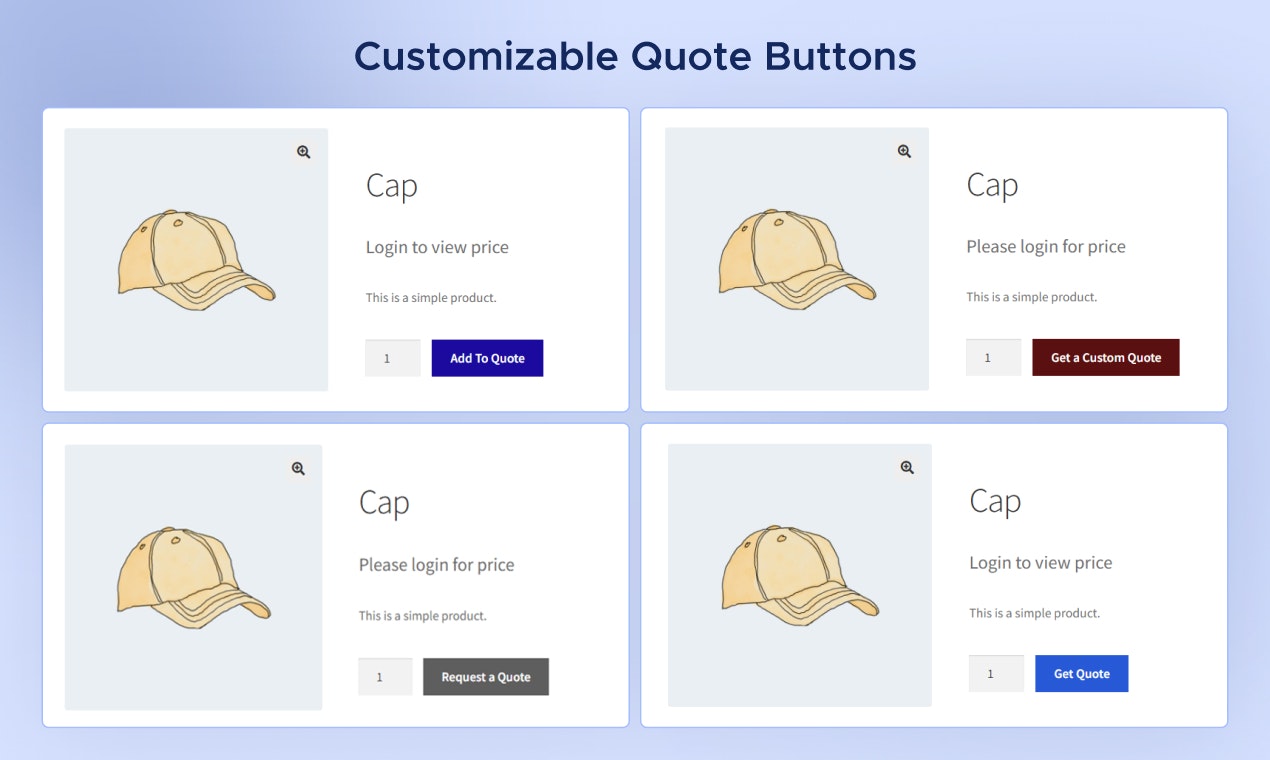Click Please login for price next to Get a Custom Quote
The image size is (1270, 760).
tap(1046, 246)
